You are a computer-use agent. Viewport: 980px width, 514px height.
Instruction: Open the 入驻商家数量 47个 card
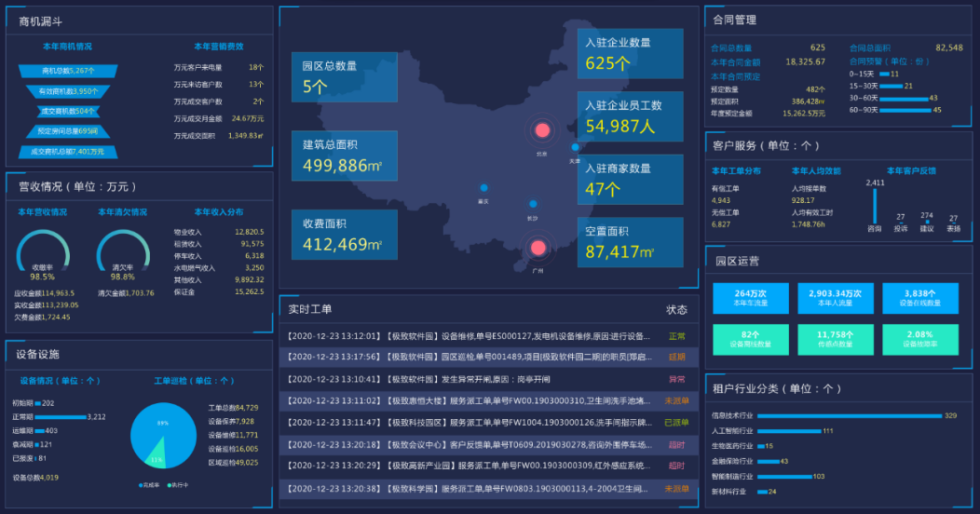(630, 179)
